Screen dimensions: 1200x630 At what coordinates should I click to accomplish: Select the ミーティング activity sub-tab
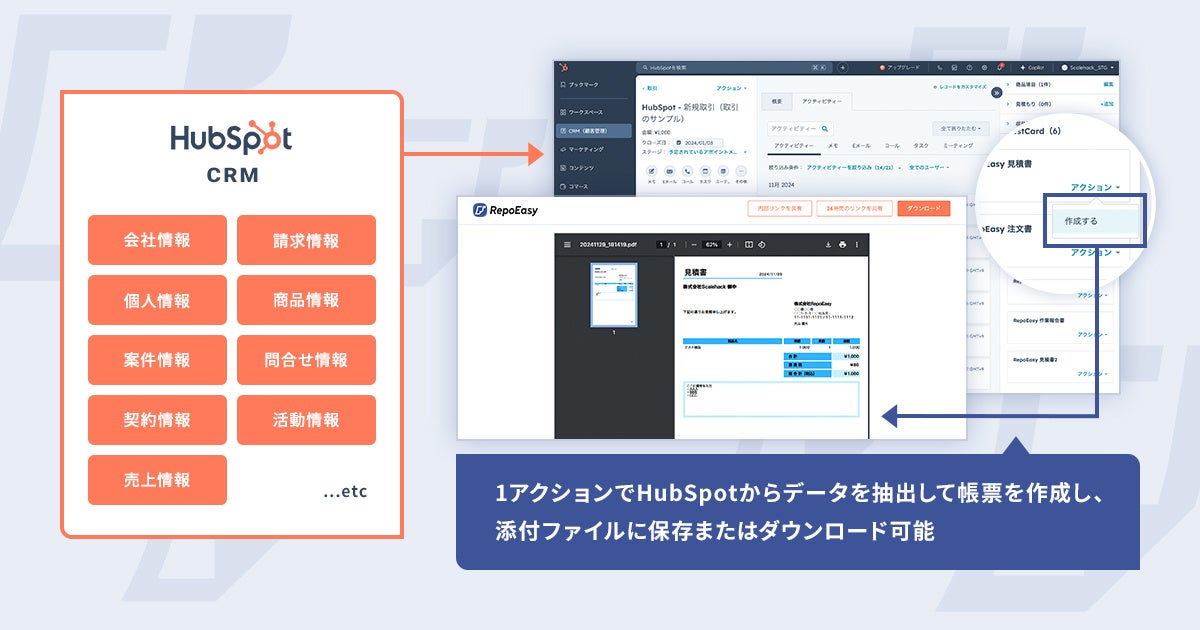pyautogui.click(x=957, y=145)
